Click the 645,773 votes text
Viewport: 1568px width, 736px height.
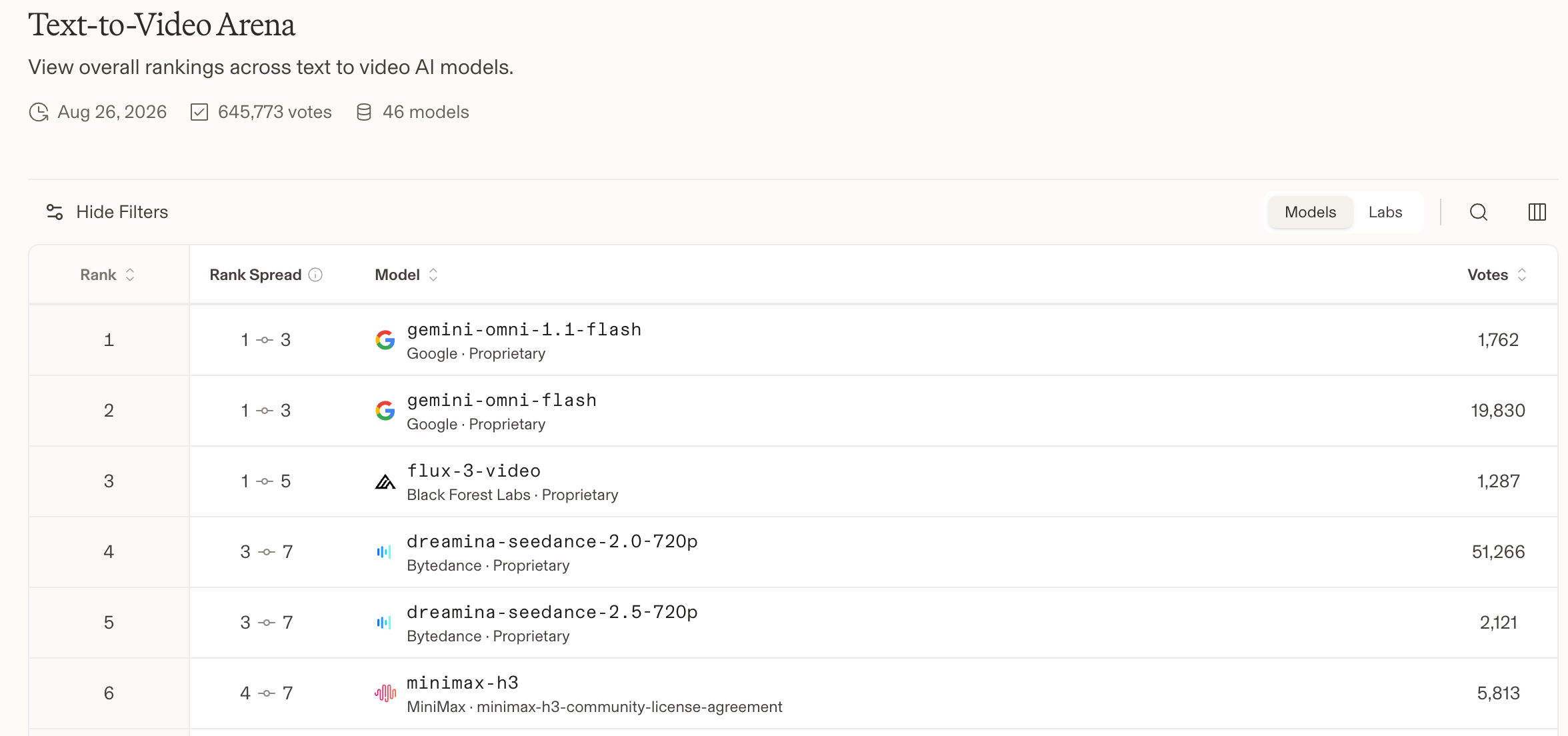(275, 112)
